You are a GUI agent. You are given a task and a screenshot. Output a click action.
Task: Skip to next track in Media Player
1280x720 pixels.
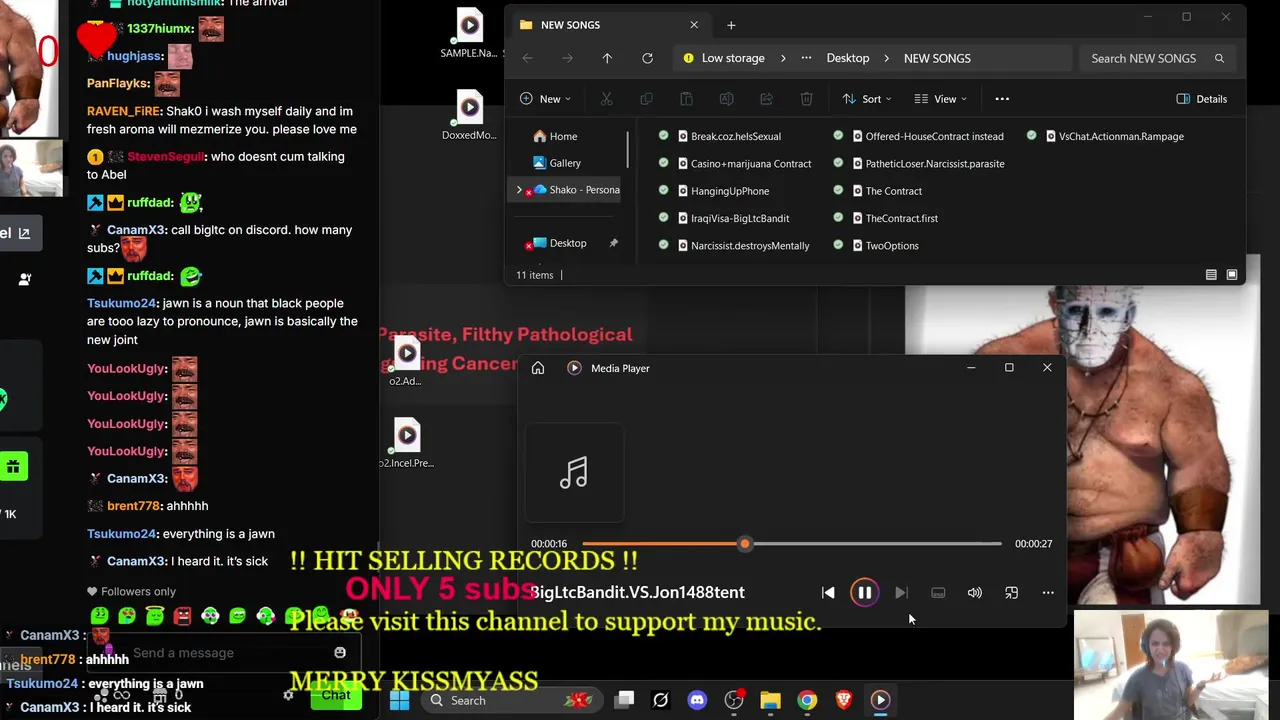[x=901, y=593]
